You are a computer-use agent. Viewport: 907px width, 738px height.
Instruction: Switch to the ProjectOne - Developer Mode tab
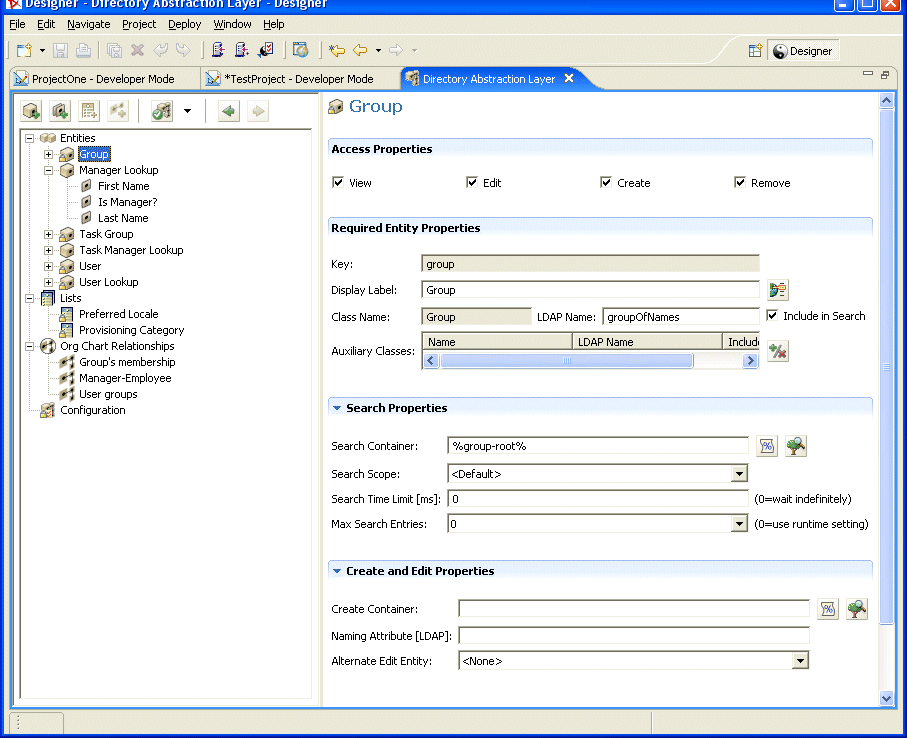(x=103, y=77)
